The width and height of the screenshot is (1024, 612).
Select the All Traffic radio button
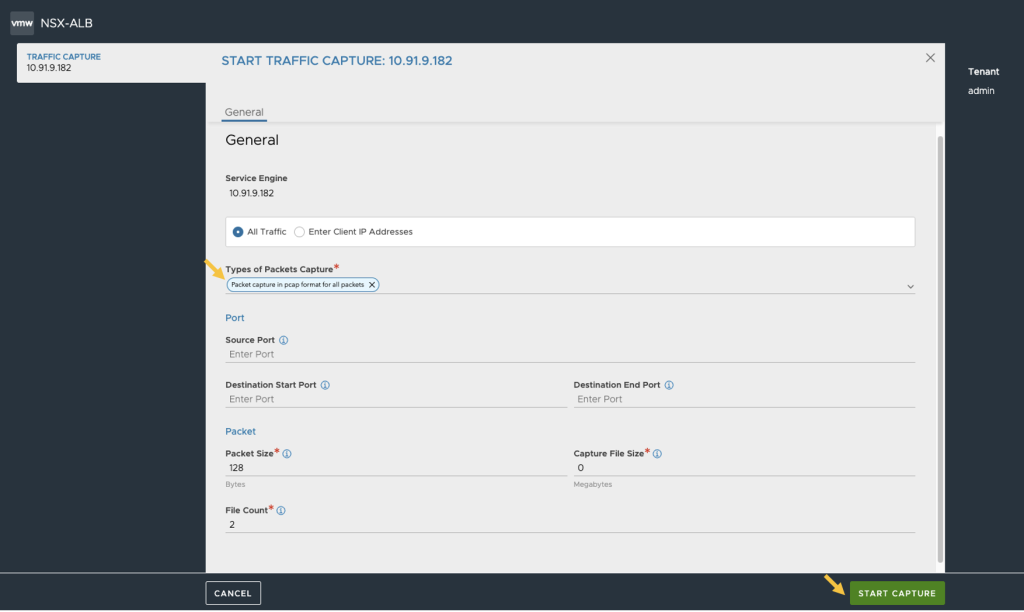click(x=238, y=232)
